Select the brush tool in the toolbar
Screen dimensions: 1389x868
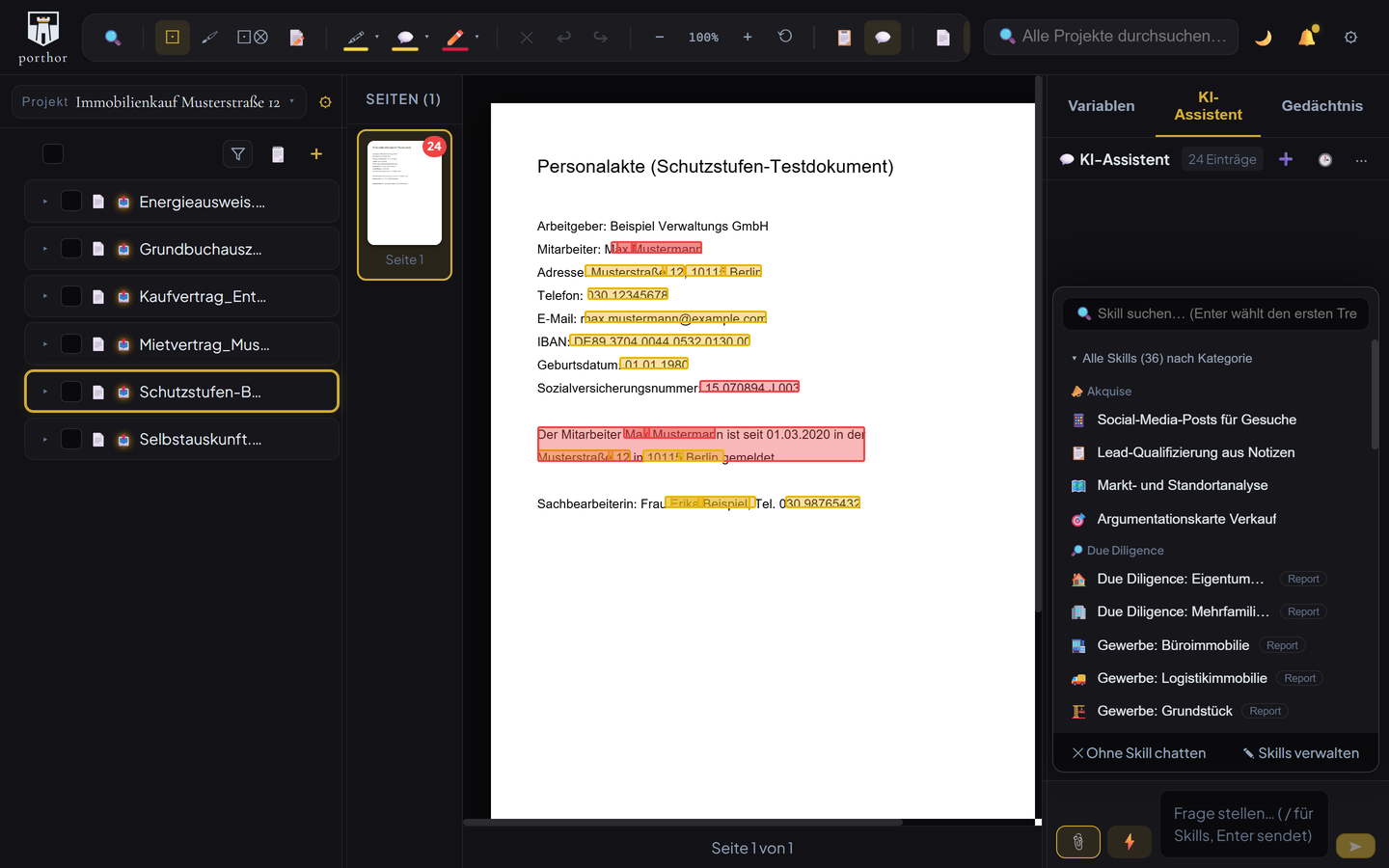pos(209,38)
